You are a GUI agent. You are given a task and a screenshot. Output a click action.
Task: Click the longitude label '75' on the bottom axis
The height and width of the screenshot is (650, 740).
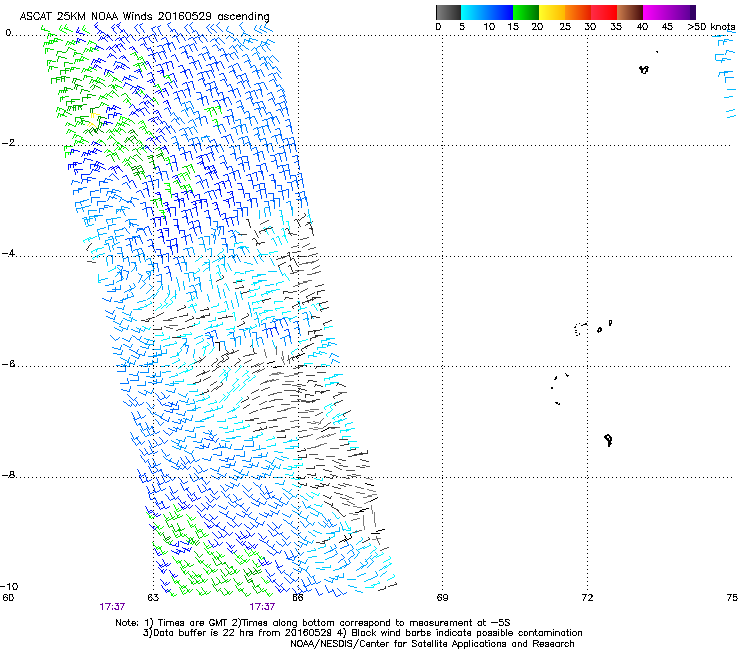[x=732, y=598]
